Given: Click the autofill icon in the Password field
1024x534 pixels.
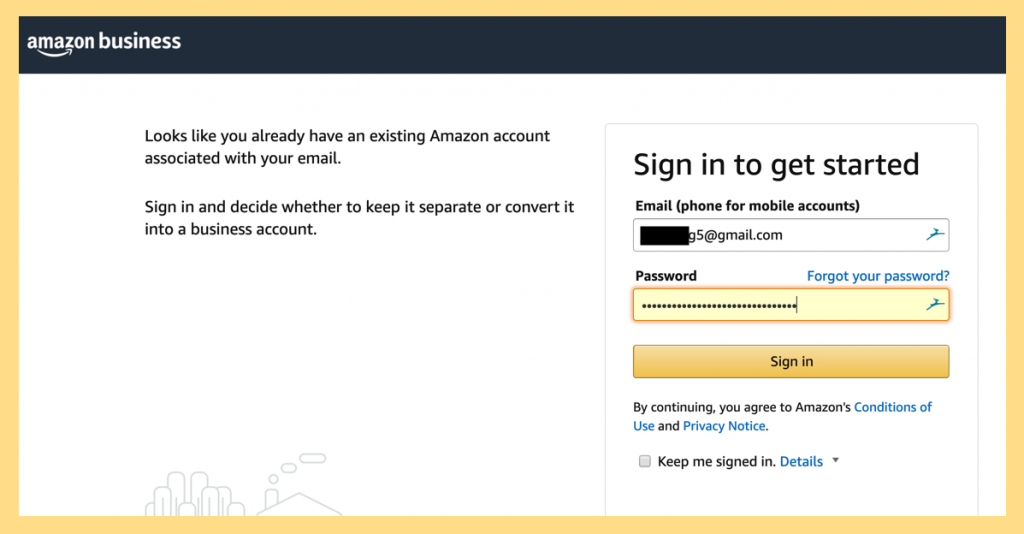Looking at the screenshot, I should click(x=934, y=305).
